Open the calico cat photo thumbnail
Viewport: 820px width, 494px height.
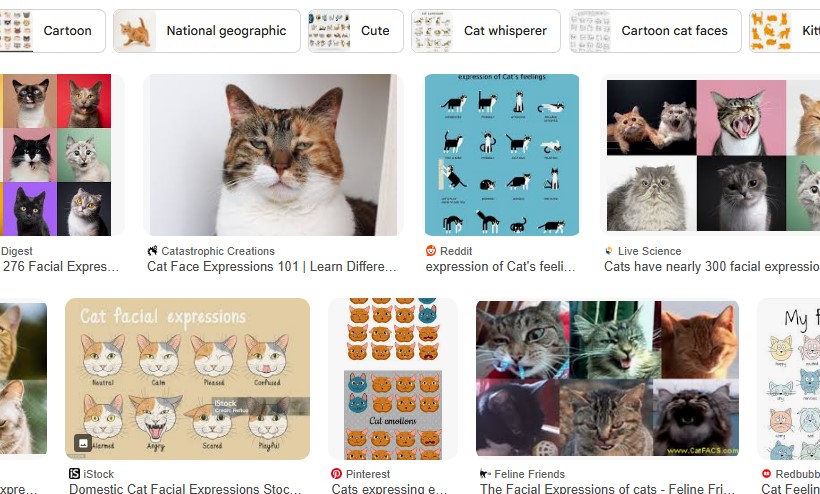[x=274, y=155]
